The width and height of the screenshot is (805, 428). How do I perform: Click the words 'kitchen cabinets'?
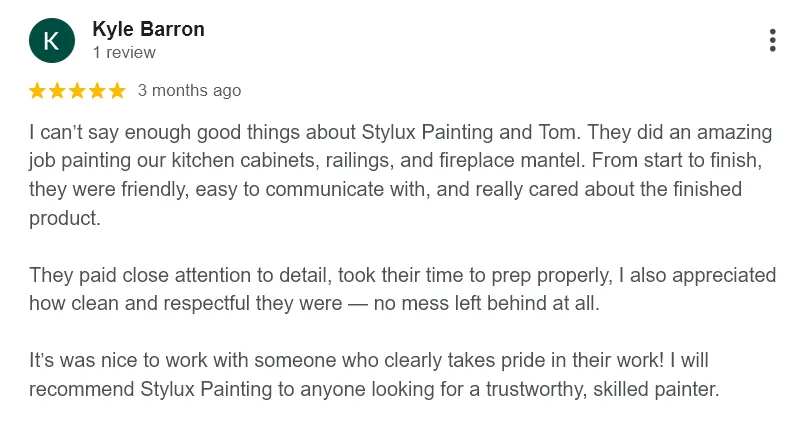(x=241, y=161)
